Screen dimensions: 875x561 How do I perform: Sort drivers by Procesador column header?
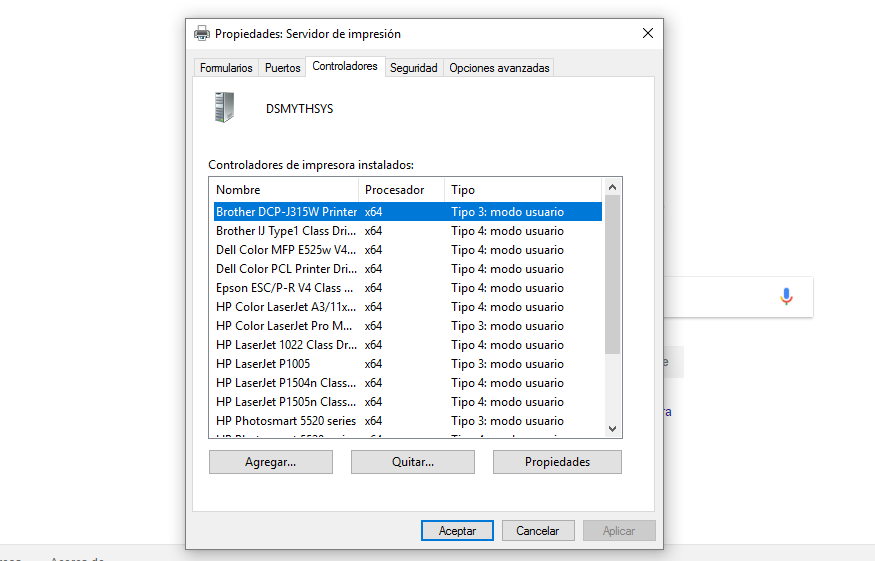pos(400,190)
